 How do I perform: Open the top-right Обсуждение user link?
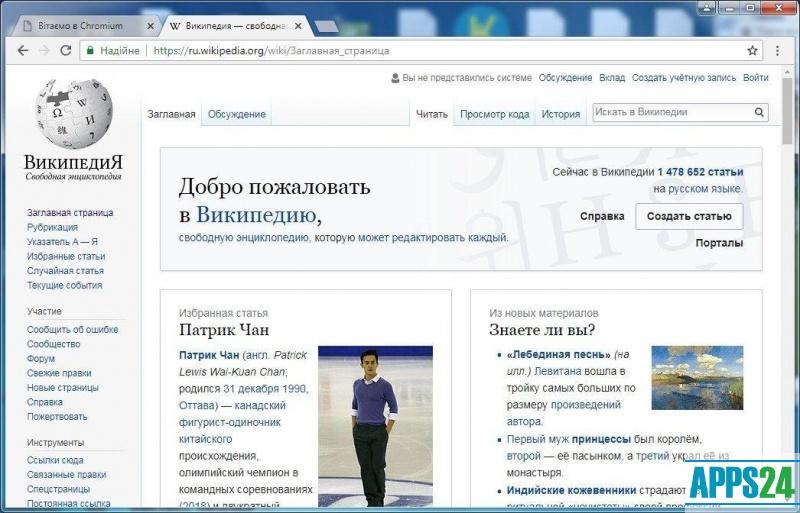pos(565,78)
